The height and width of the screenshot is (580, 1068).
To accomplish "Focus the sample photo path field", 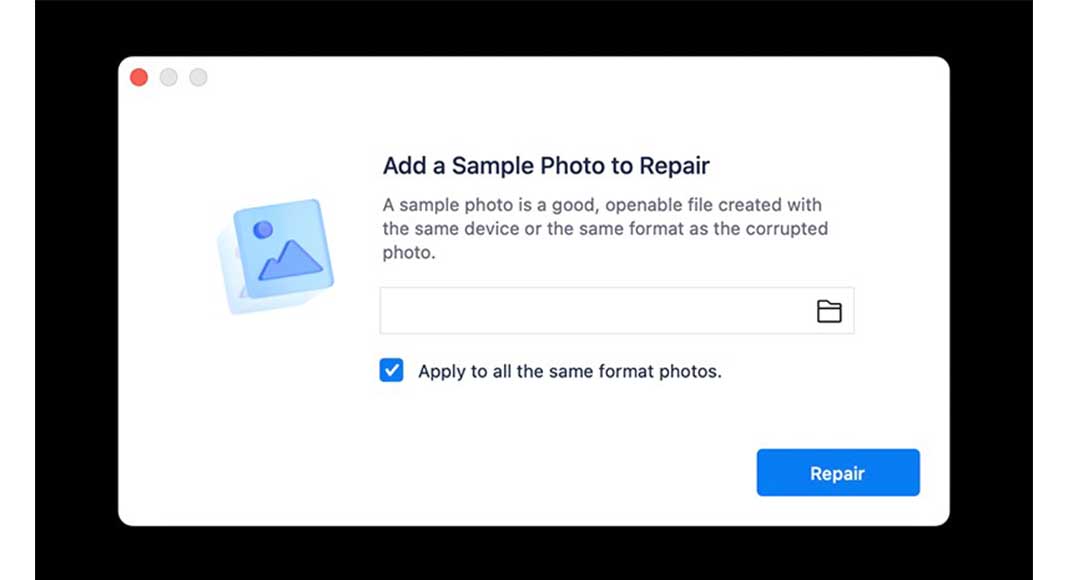I will point(616,310).
